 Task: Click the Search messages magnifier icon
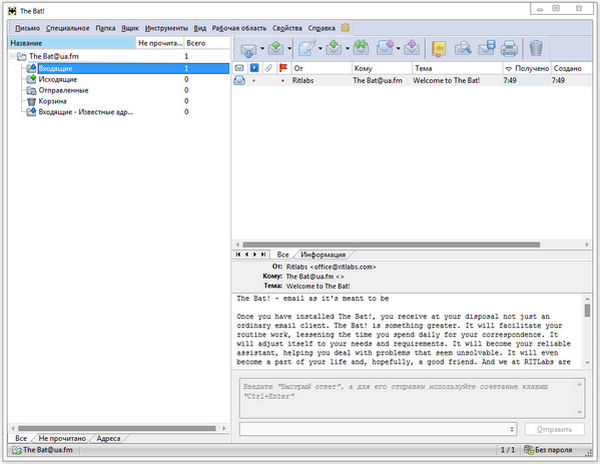(x=463, y=49)
